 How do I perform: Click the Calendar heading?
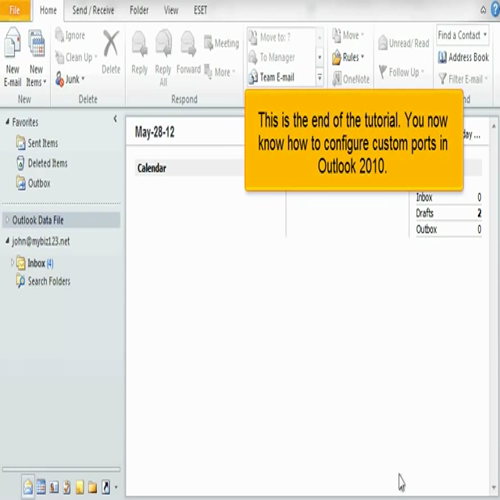tap(152, 168)
